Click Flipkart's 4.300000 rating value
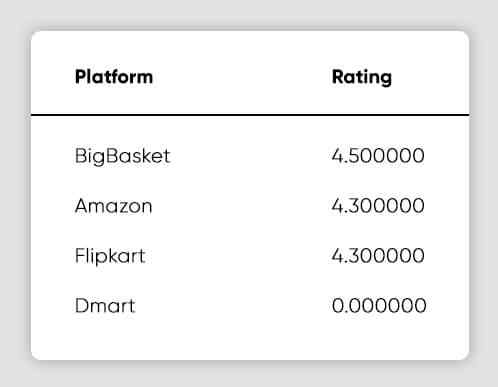 [378, 256]
